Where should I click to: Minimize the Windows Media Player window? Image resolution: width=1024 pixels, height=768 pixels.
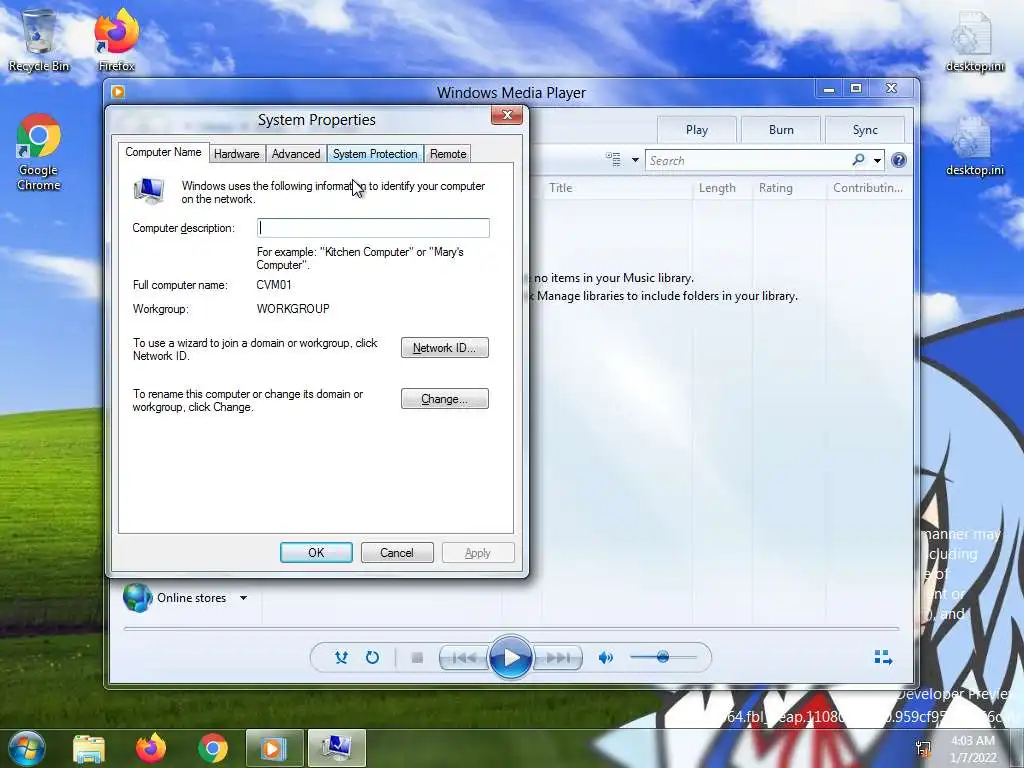(829, 89)
